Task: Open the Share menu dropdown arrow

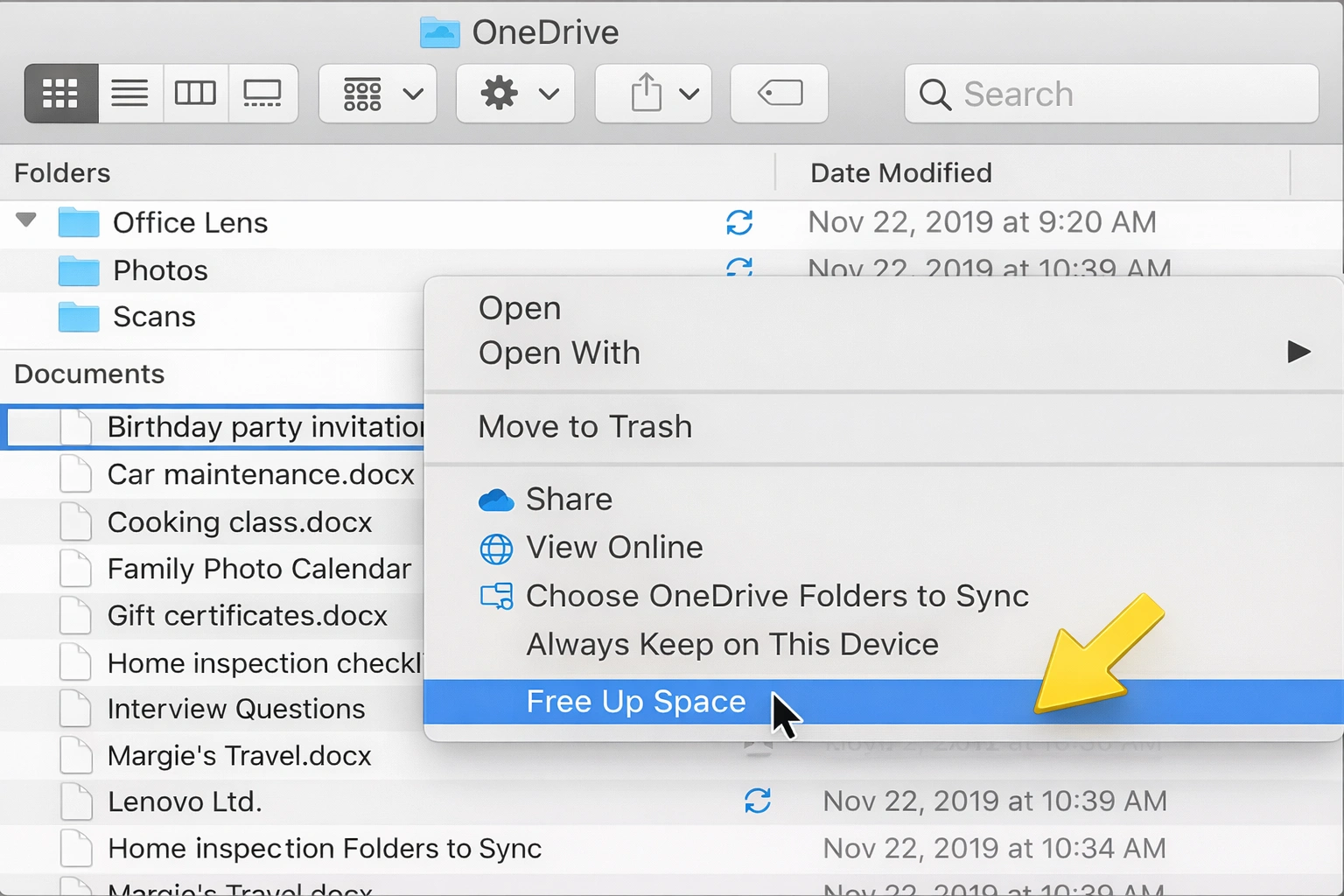Action: pyautogui.click(x=690, y=94)
